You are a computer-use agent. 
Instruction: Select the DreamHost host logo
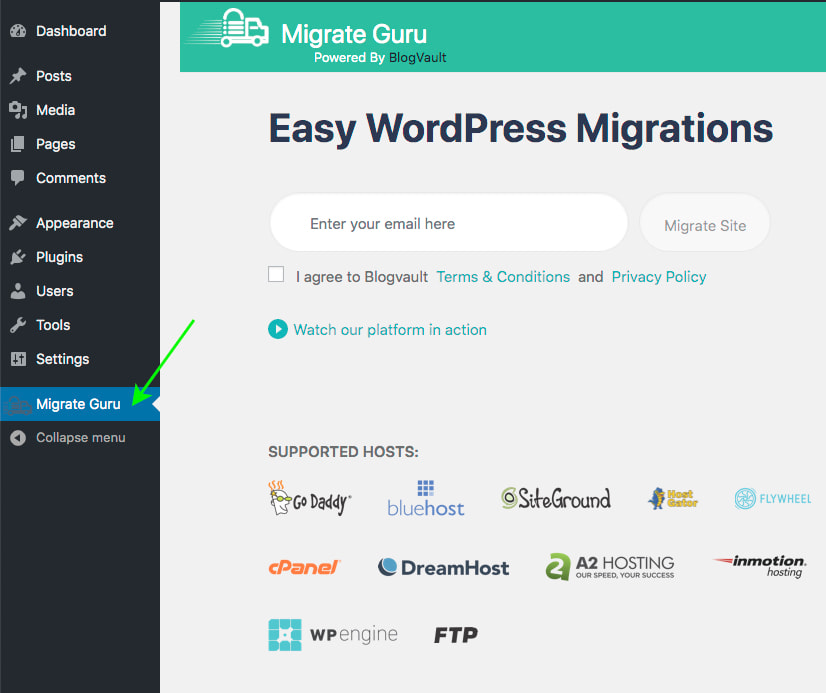tap(444, 567)
